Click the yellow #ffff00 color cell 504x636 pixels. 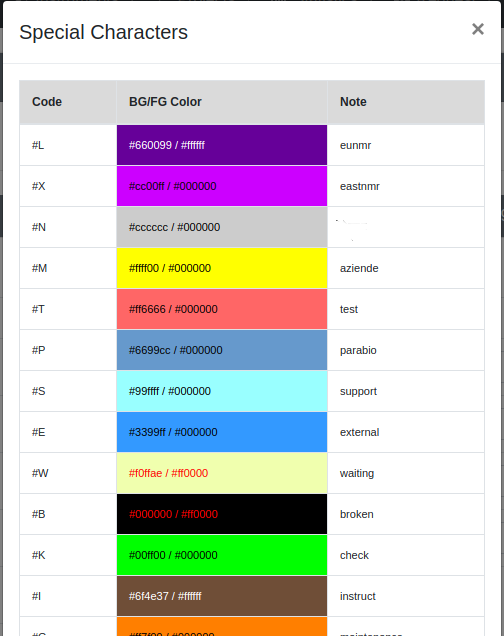click(222, 268)
